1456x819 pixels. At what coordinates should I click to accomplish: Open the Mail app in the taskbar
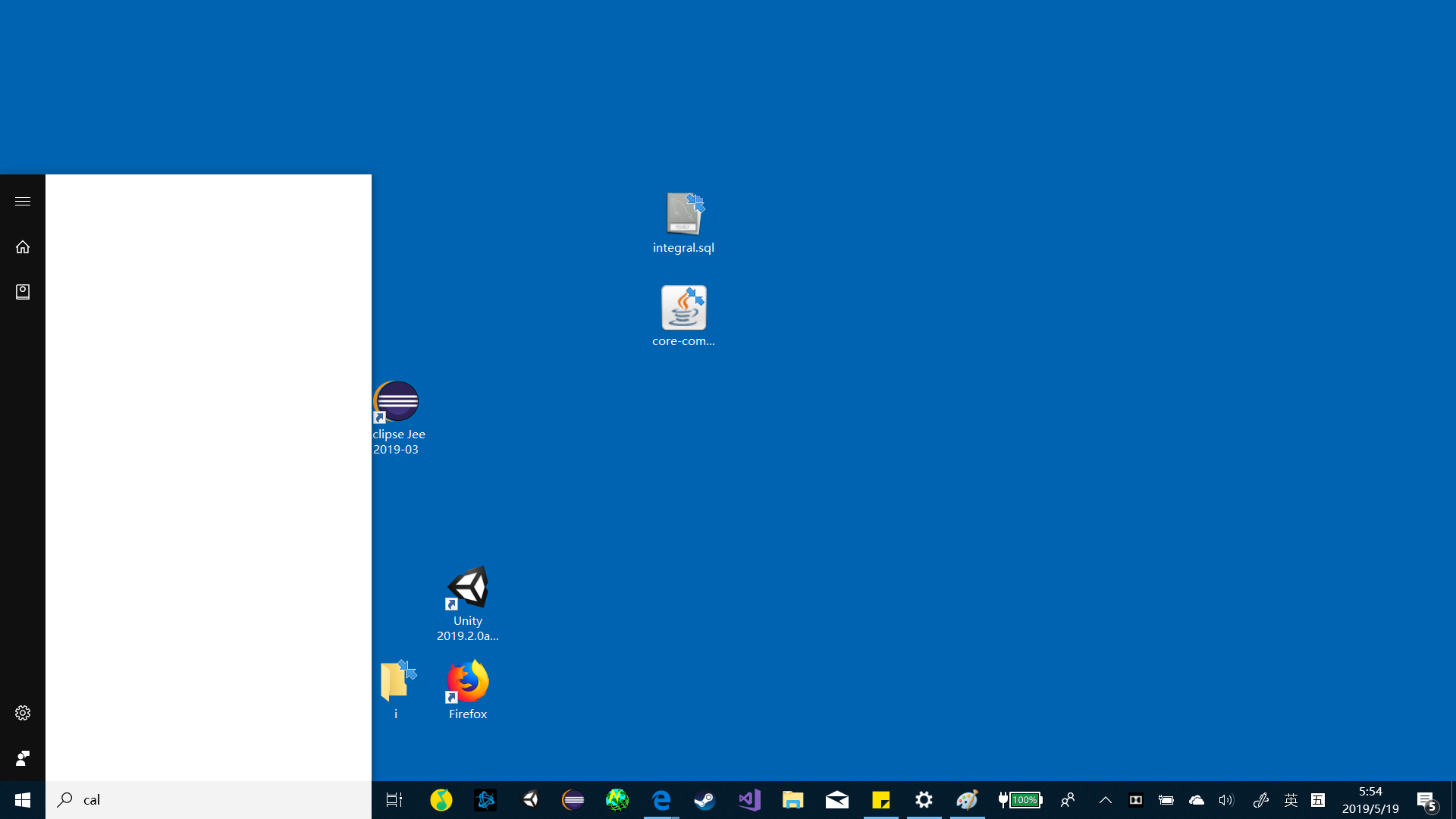(x=836, y=800)
